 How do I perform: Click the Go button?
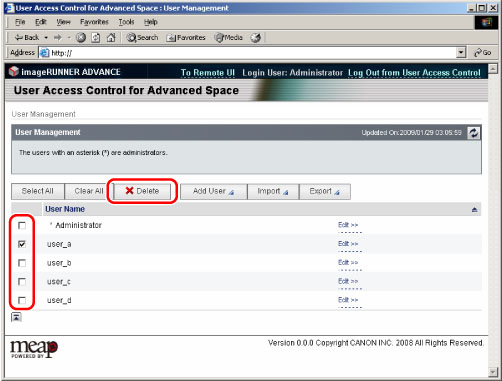(483, 53)
